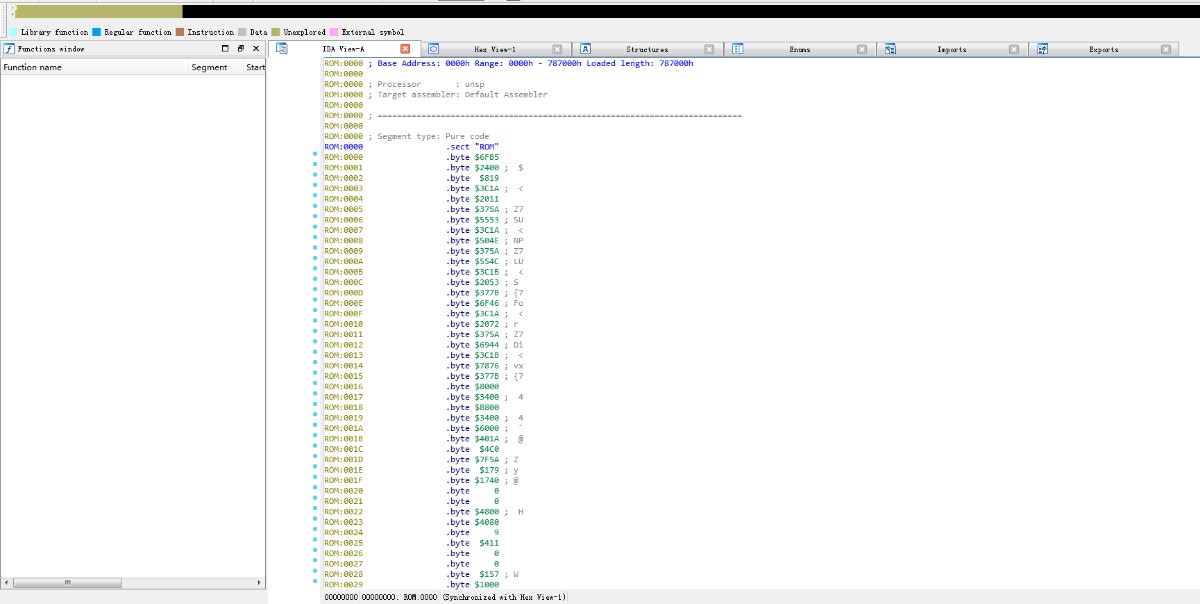Click gutter dot beside ROM:001D
Image resolution: width=1200 pixels, height=604 pixels.
click(x=315, y=458)
